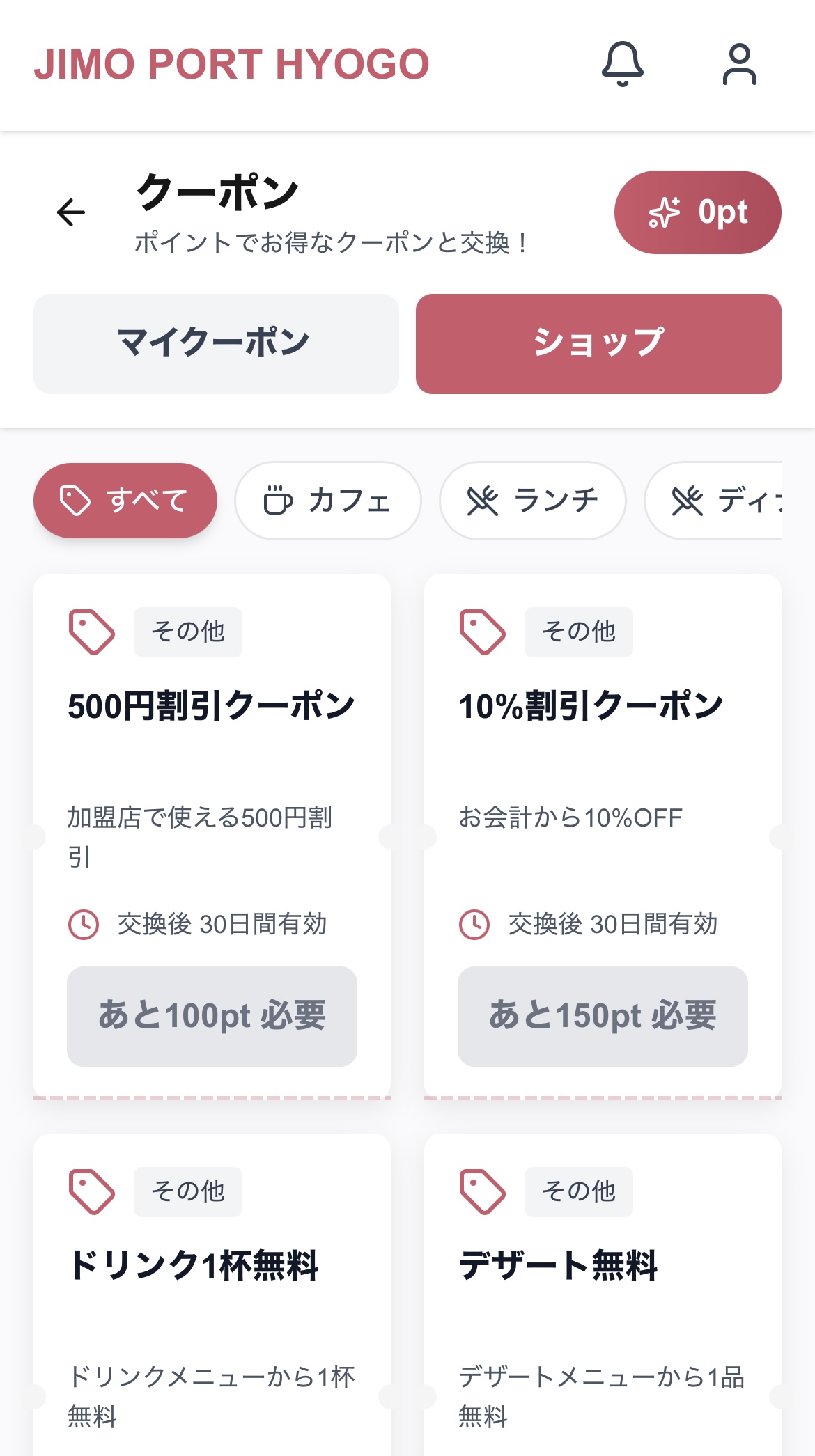Select the すべて category filter
This screenshot has height=1456, width=815.
tap(125, 501)
